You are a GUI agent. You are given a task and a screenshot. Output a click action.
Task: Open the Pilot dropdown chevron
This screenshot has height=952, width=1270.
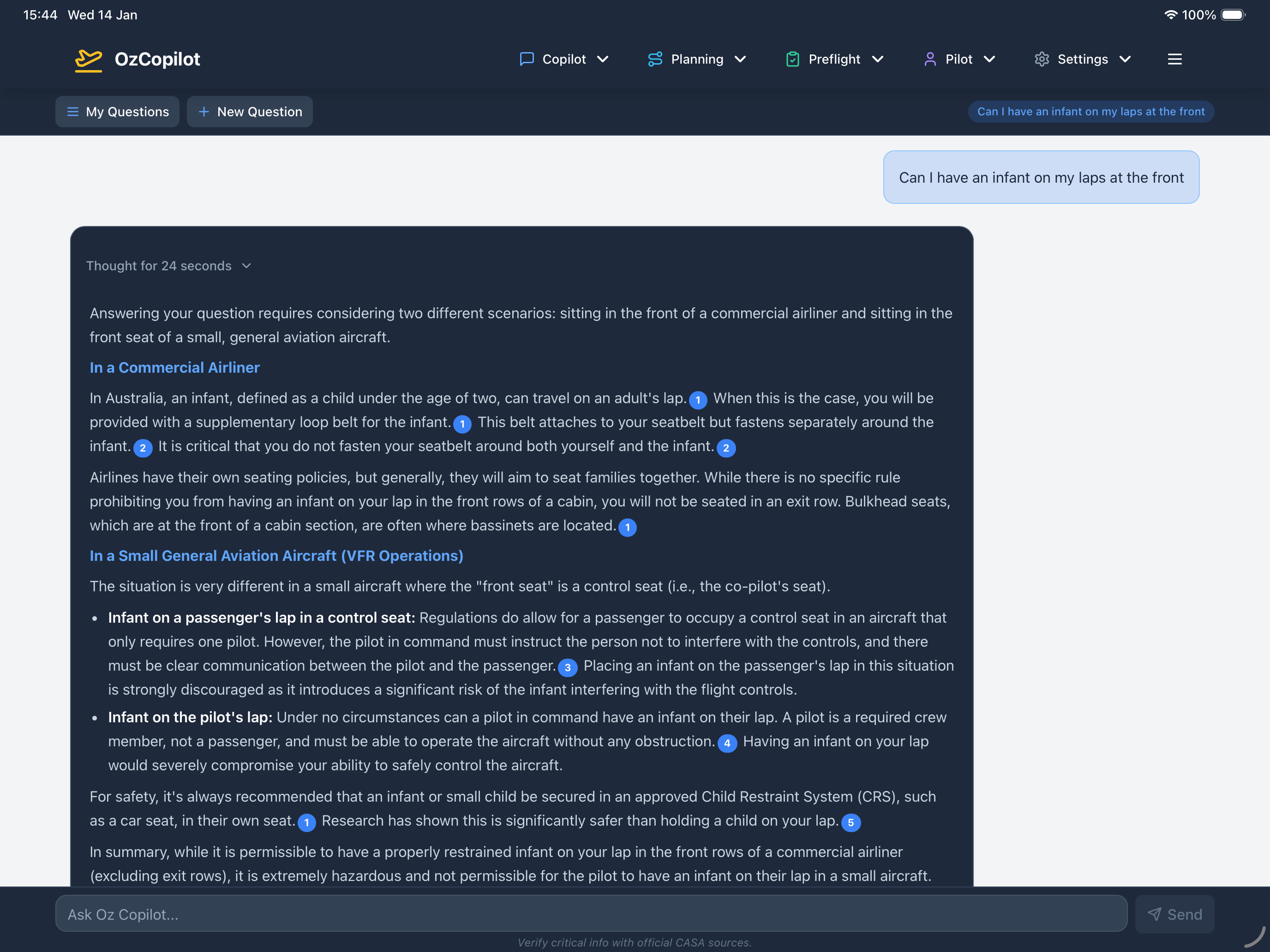click(989, 59)
